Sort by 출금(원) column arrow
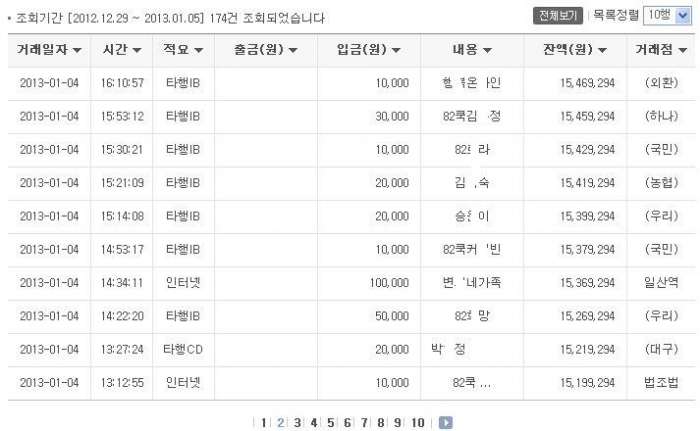This screenshot has height=431, width=700. click(293, 50)
